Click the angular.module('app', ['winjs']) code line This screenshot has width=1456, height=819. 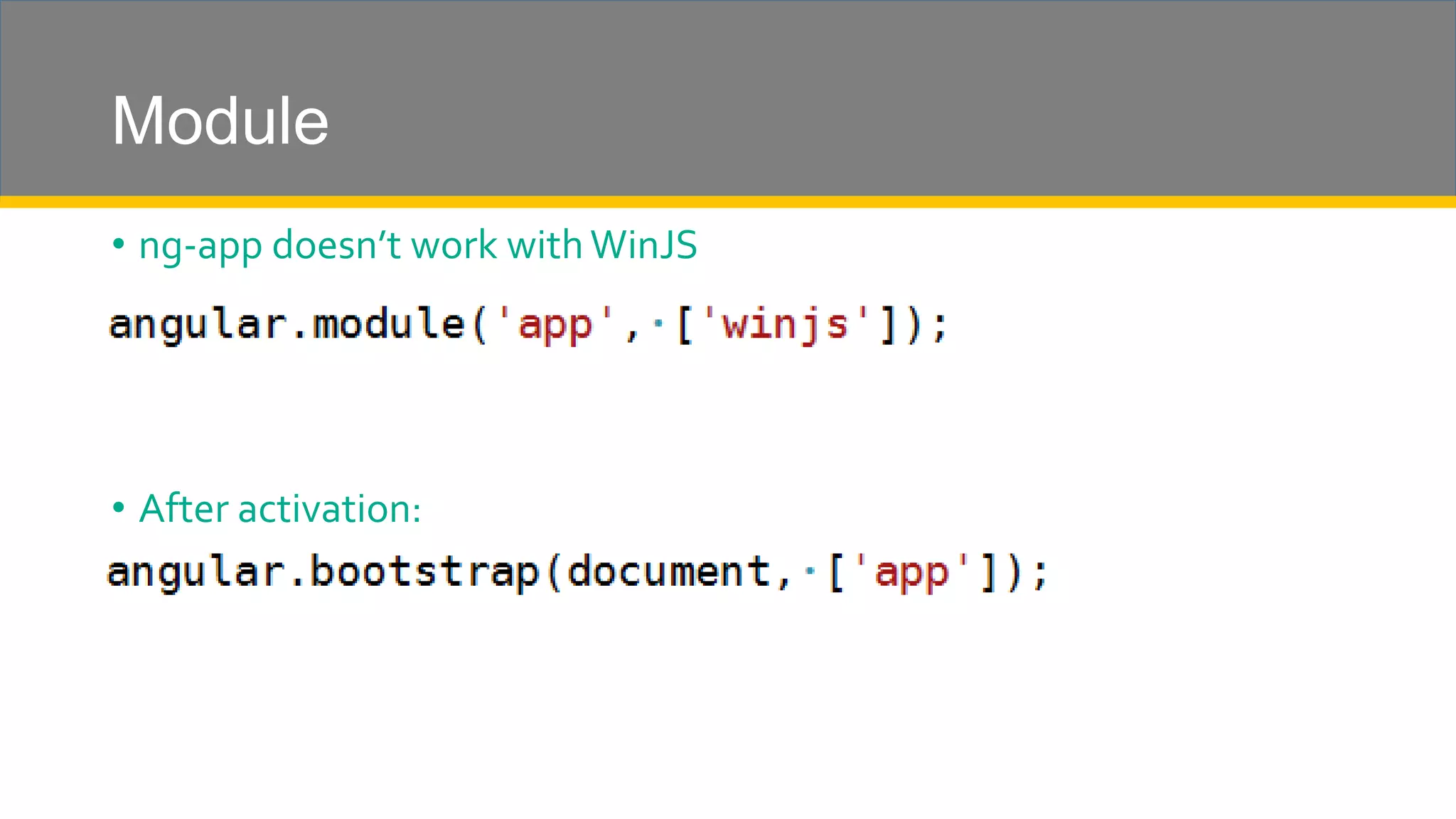pos(528,325)
